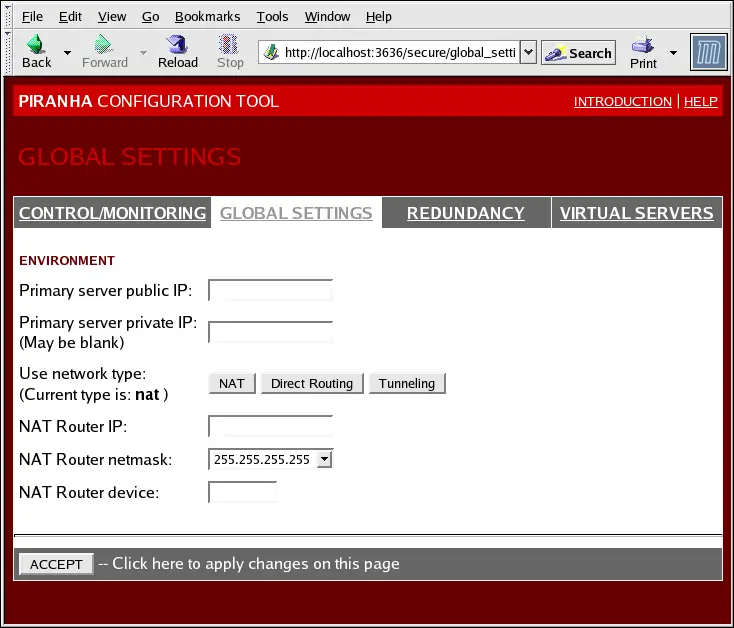The height and width of the screenshot is (628, 734).
Task: Switch to the Virtual Servers tab
Action: (636, 213)
